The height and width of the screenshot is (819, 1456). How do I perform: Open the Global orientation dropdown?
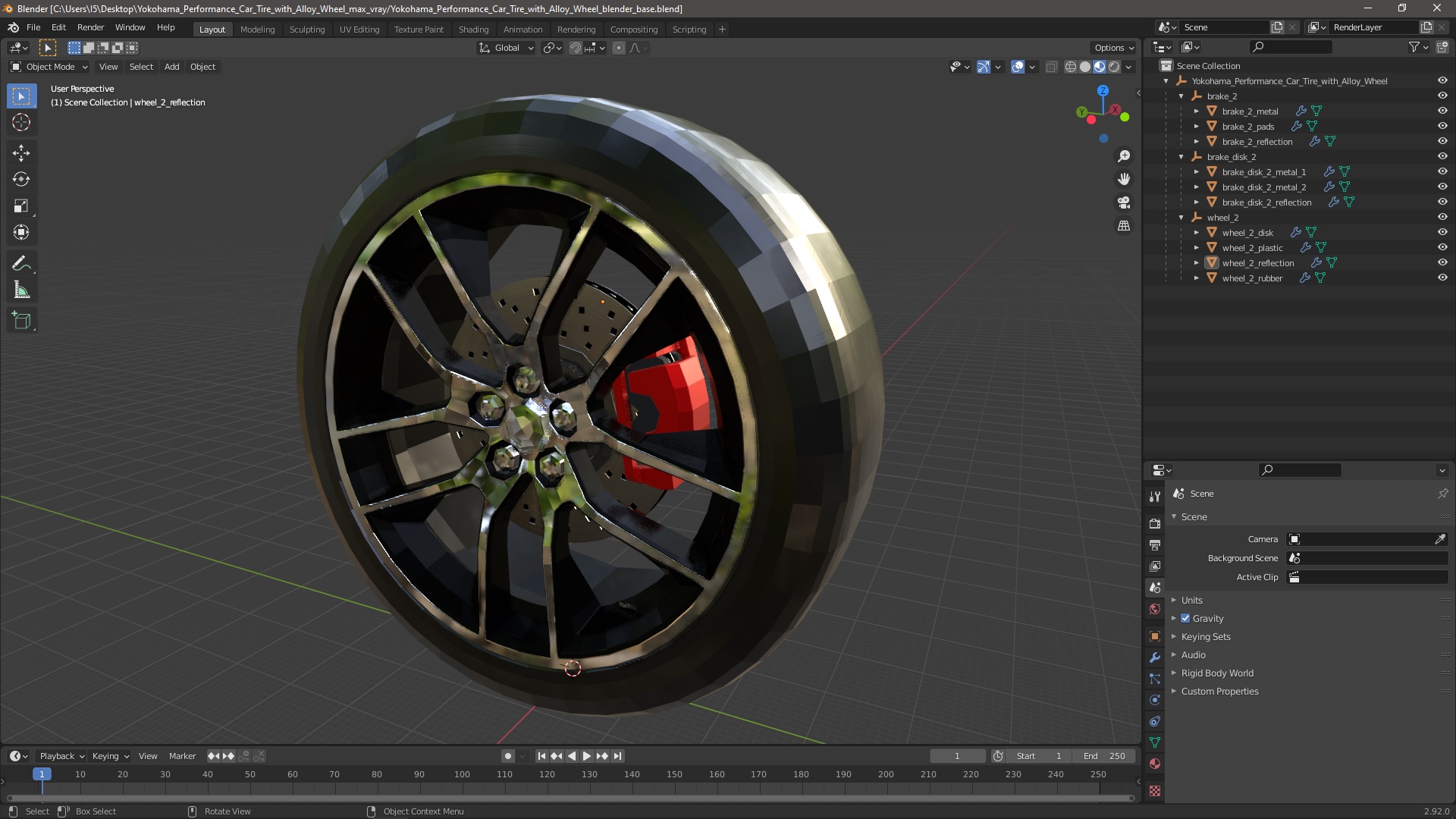pos(507,48)
